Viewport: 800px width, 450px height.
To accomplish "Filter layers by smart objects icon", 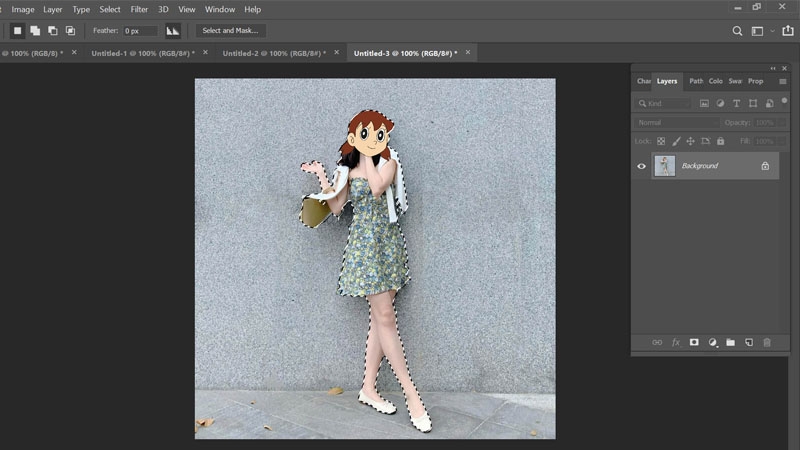I will (769, 104).
